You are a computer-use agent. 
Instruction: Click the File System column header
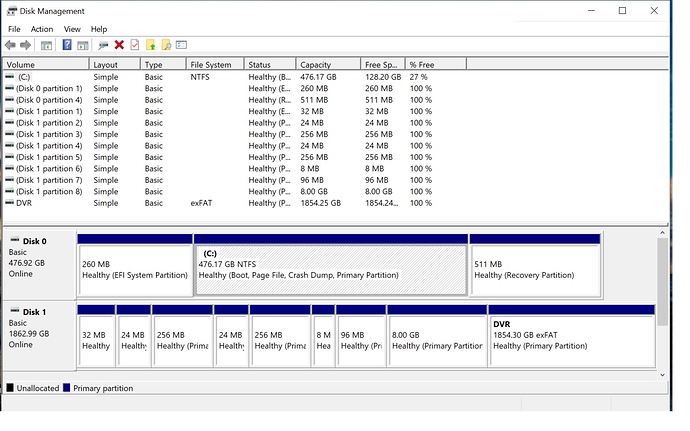click(x=210, y=64)
